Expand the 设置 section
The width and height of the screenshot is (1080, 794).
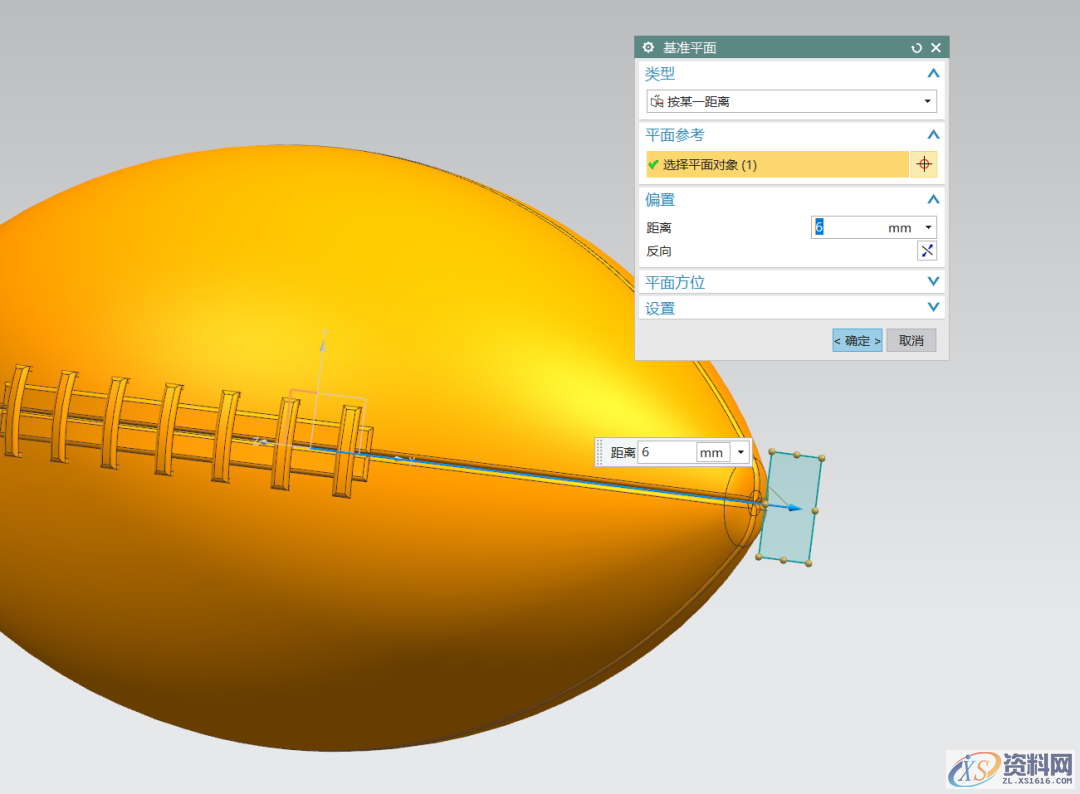pos(933,308)
